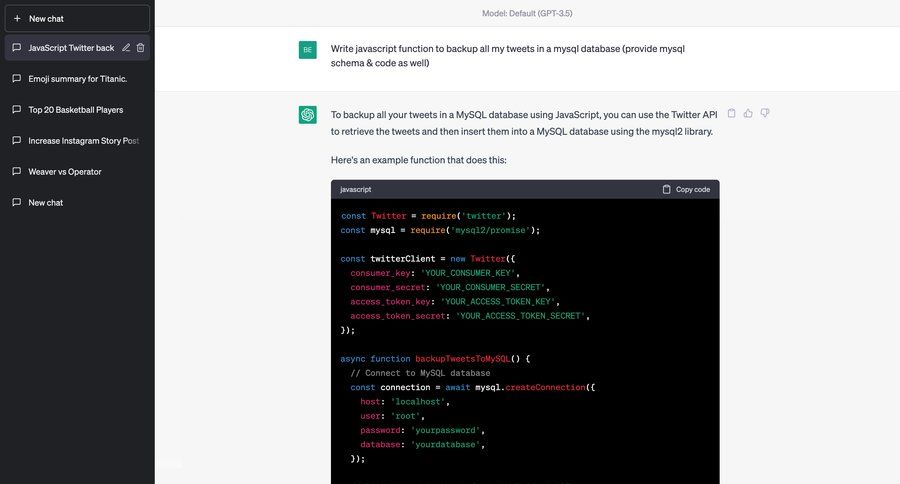Image resolution: width=900 pixels, height=484 pixels.
Task: Give thumbs down to the response
Action: click(x=765, y=113)
